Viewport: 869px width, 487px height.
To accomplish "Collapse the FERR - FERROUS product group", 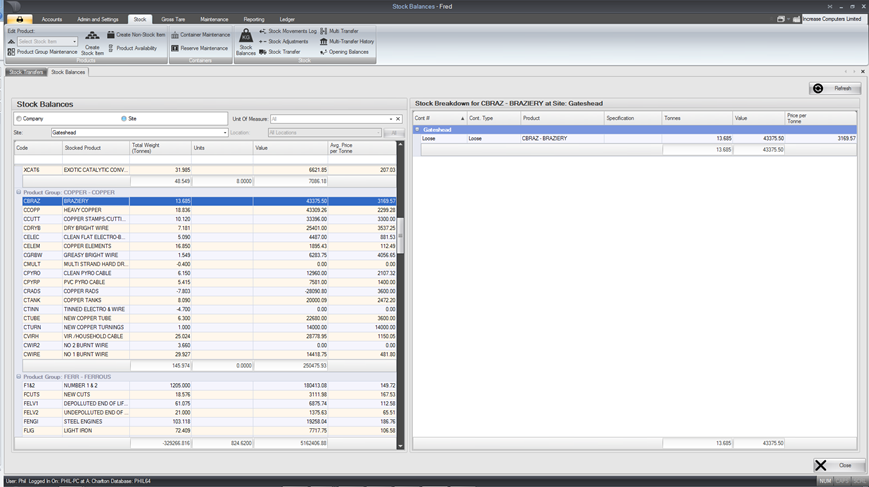I will pyautogui.click(x=19, y=377).
